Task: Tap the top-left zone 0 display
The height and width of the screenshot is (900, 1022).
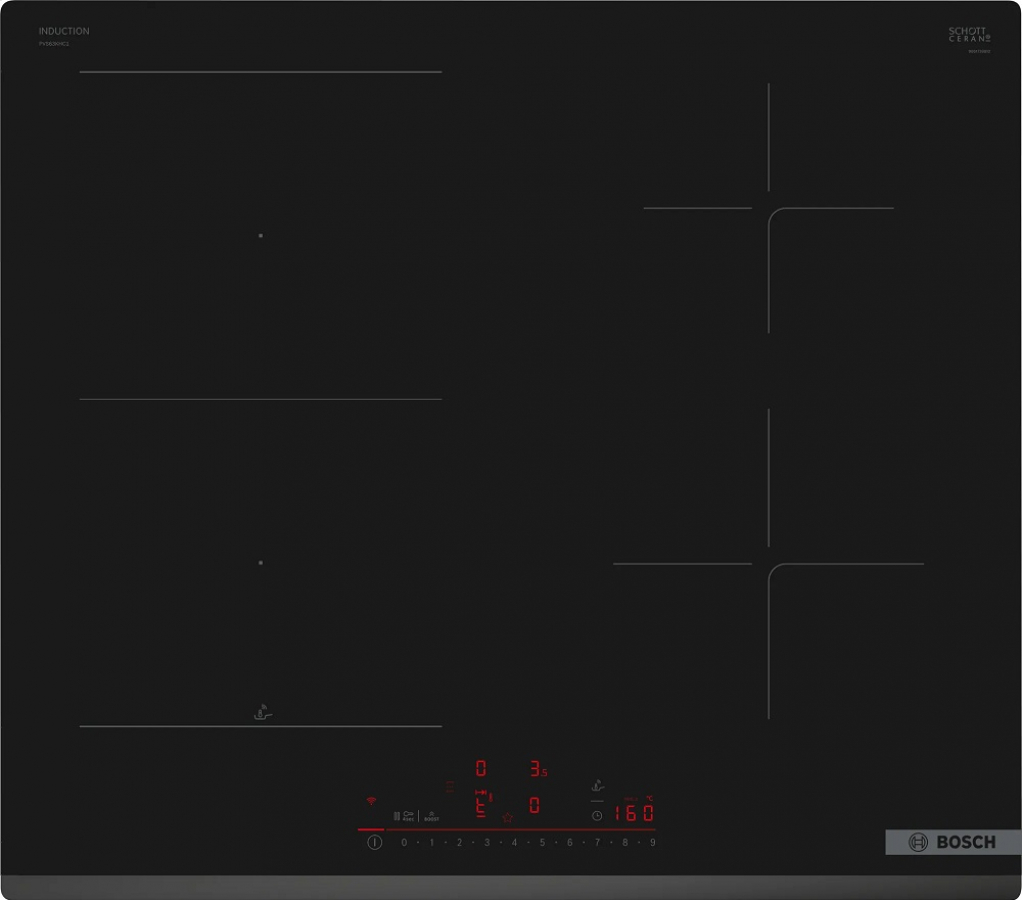Action: point(481,769)
